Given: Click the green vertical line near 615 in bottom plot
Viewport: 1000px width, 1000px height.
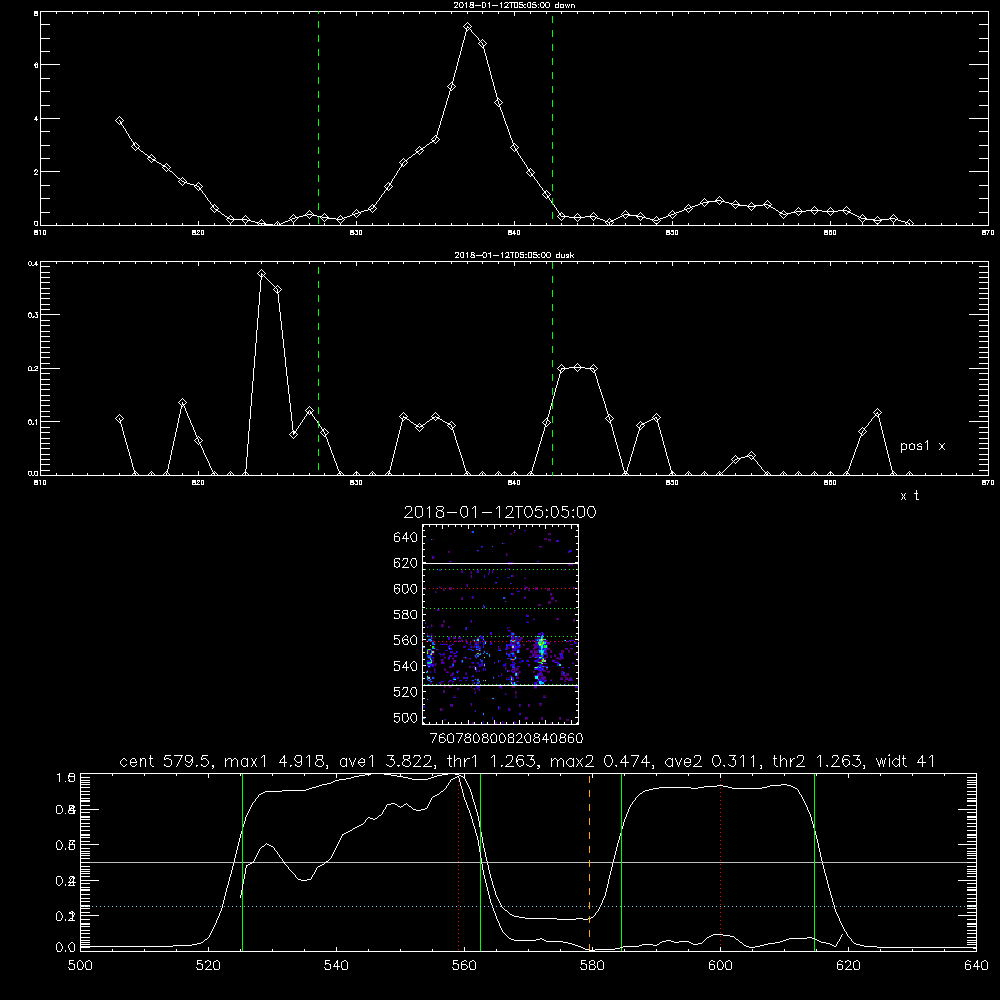Looking at the screenshot, I should pos(814,862).
